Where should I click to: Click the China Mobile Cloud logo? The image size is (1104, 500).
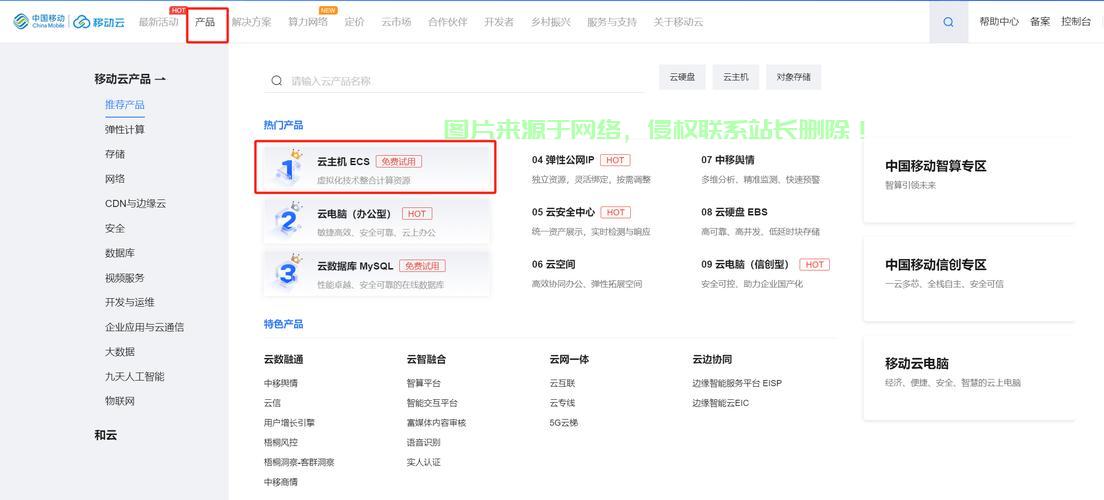click(66, 21)
